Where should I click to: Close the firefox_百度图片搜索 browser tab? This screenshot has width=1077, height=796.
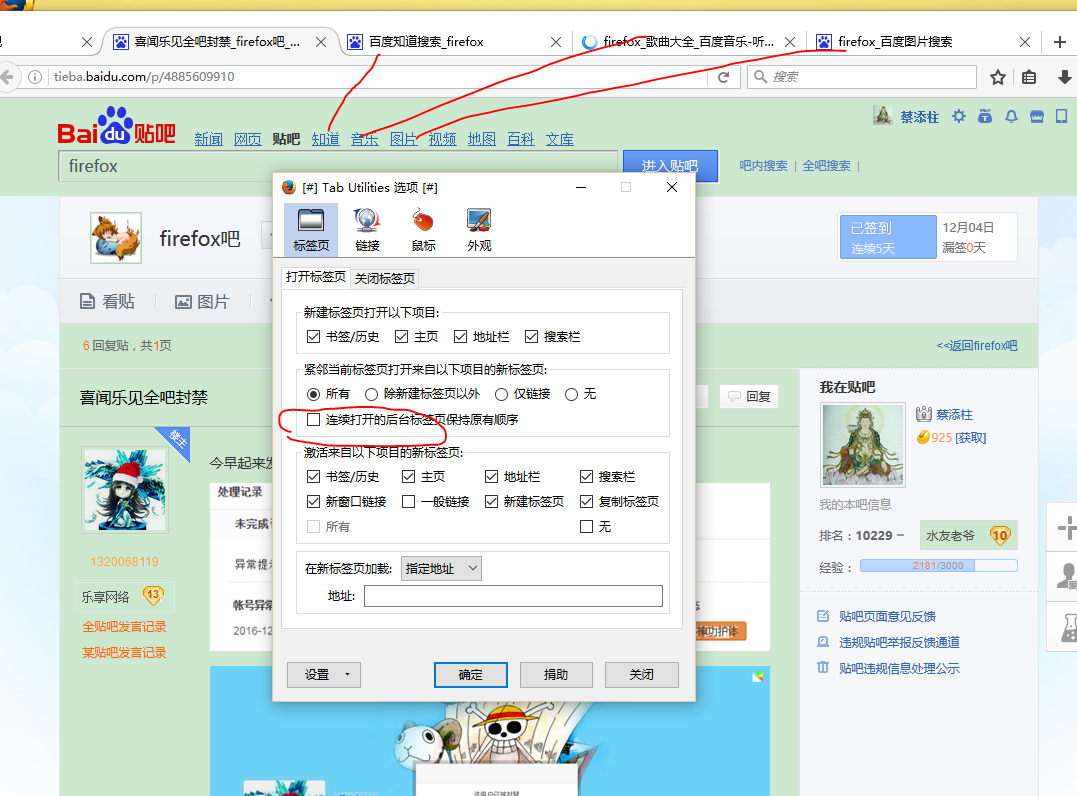pos(1025,42)
